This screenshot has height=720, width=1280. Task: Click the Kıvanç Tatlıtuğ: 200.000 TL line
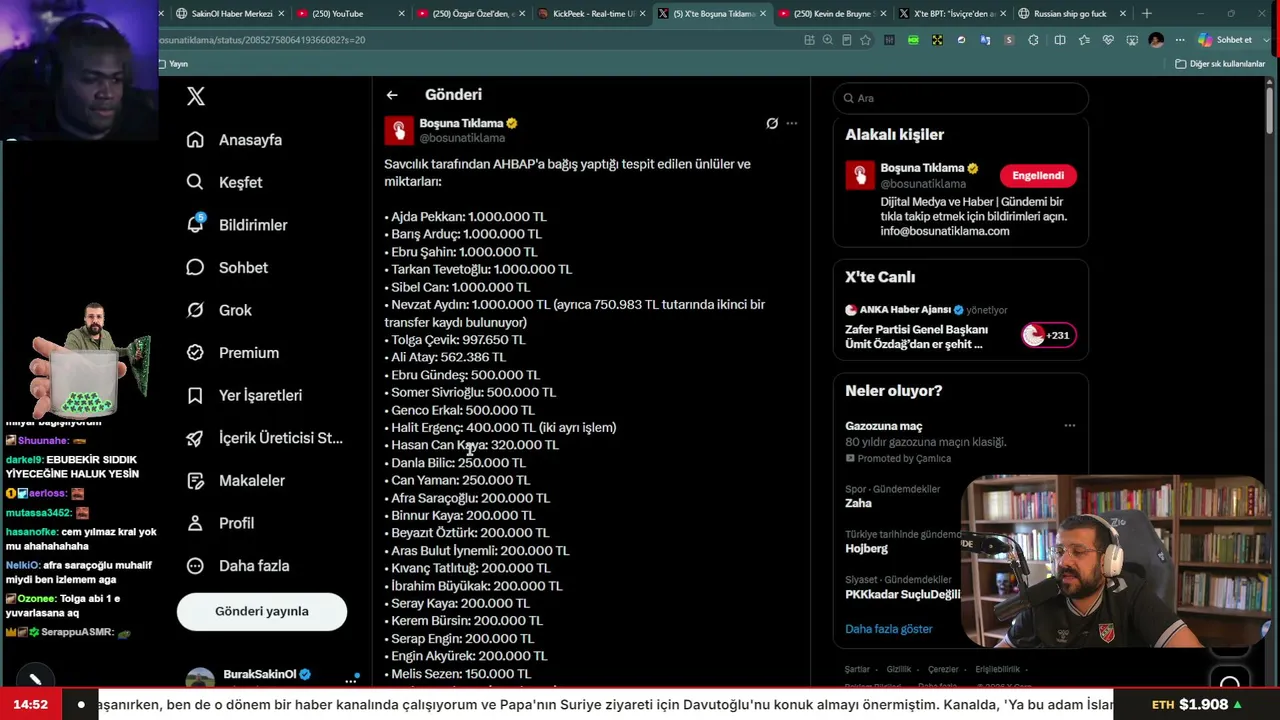click(x=468, y=568)
